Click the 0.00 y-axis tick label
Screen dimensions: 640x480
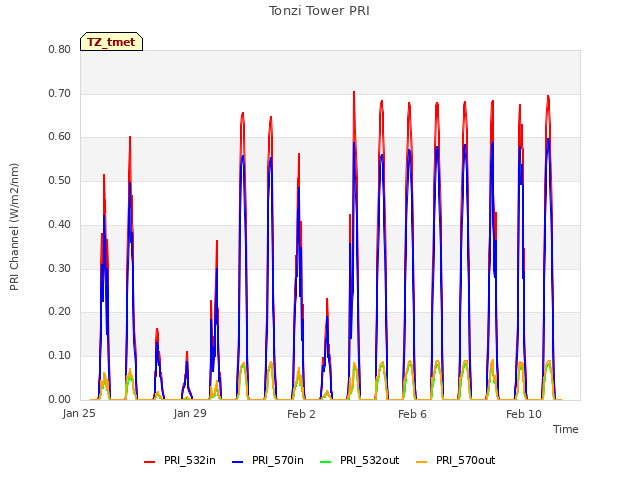point(60,399)
